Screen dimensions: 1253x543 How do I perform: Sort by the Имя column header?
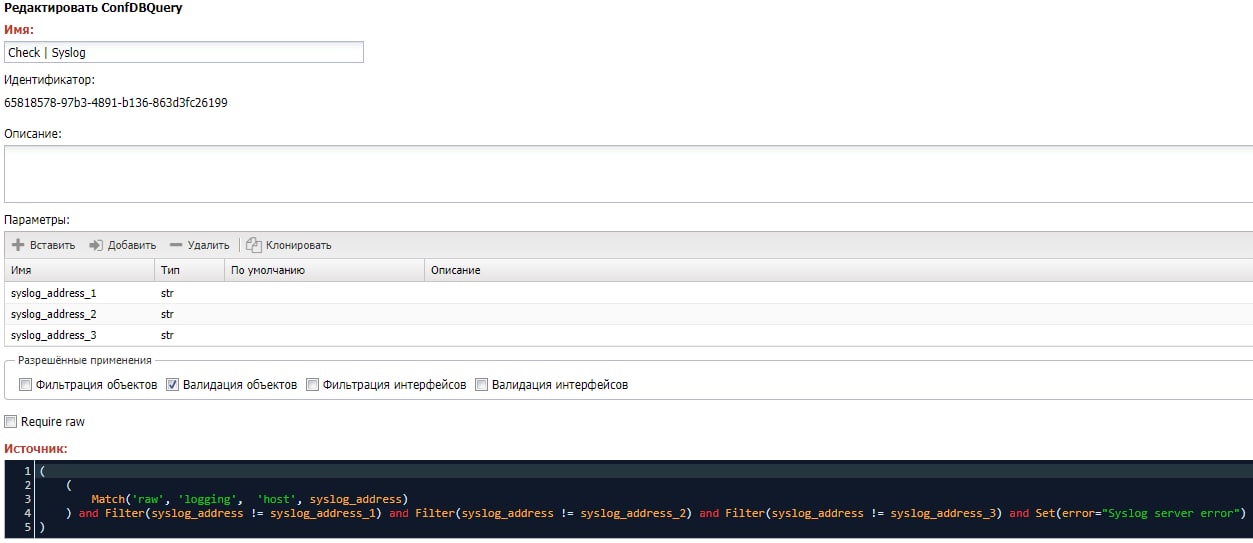point(79,270)
